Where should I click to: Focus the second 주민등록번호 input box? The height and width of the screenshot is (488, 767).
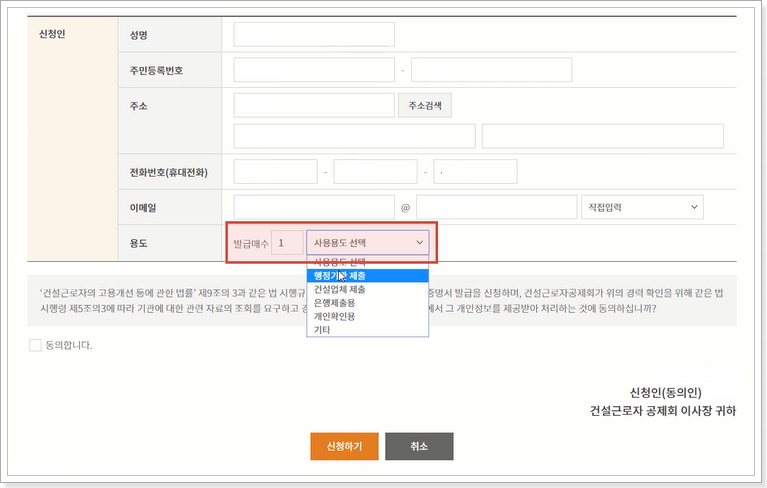coord(492,70)
